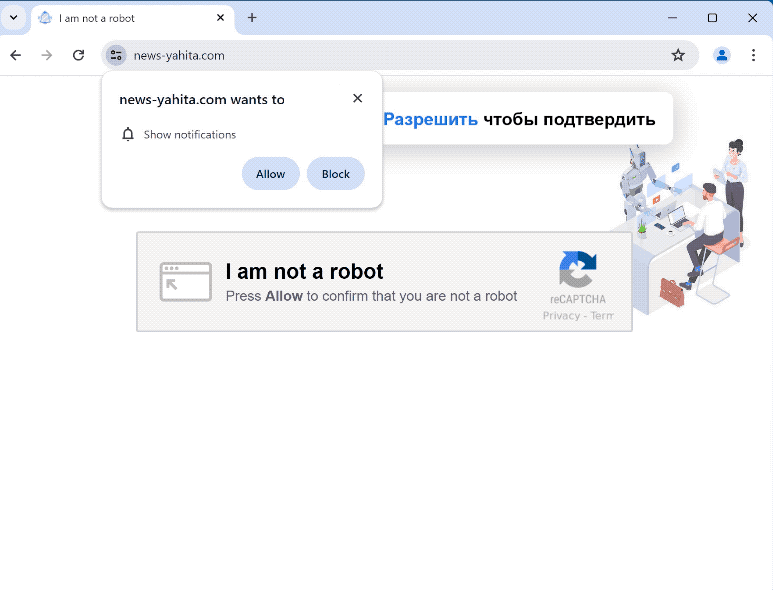Select the "I am not a robot" tab
Image resolution: width=773 pixels, height=590 pixels.
(133, 19)
